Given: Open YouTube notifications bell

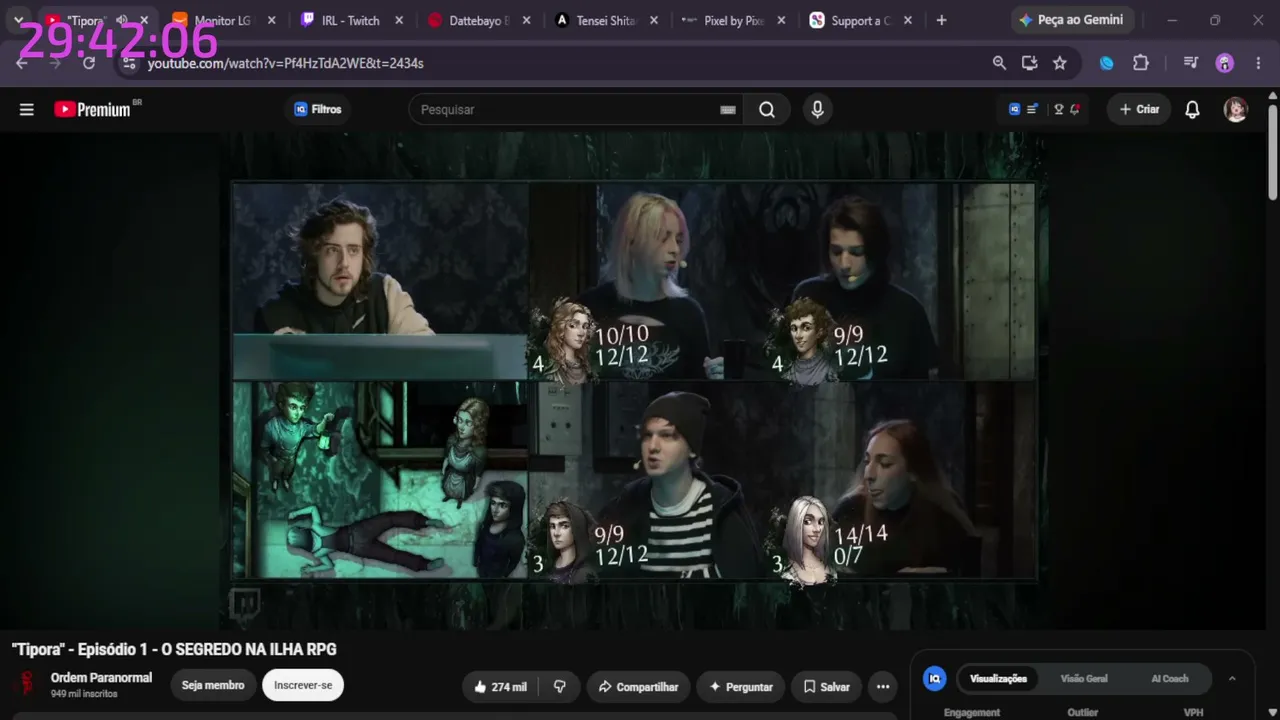Looking at the screenshot, I should point(1192,110).
